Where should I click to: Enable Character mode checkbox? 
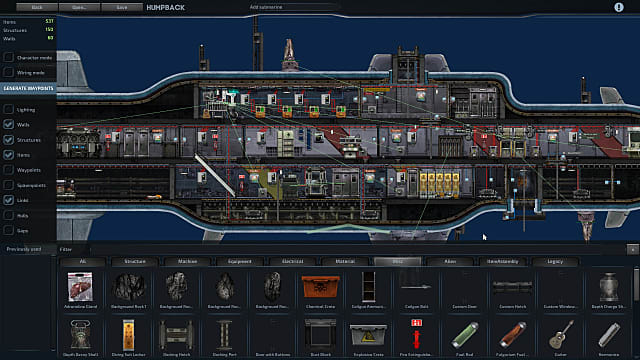point(8,58)
